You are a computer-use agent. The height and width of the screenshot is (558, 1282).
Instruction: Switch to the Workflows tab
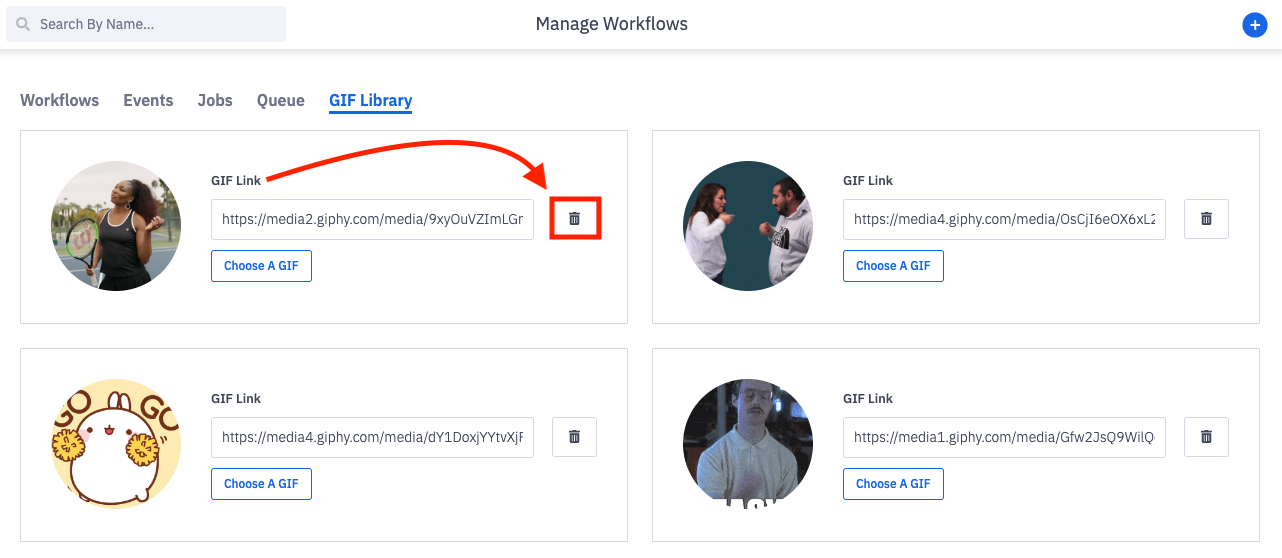coord(60,100)
